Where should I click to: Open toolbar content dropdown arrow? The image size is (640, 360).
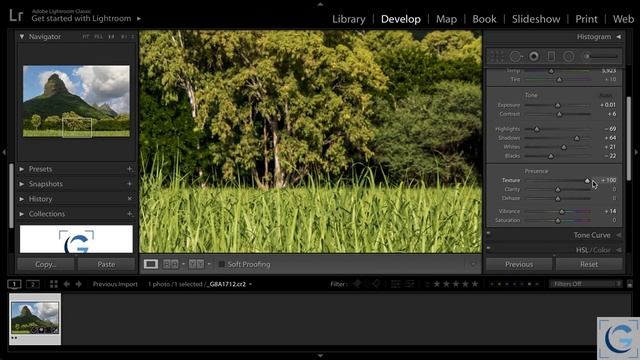point(473,264)
